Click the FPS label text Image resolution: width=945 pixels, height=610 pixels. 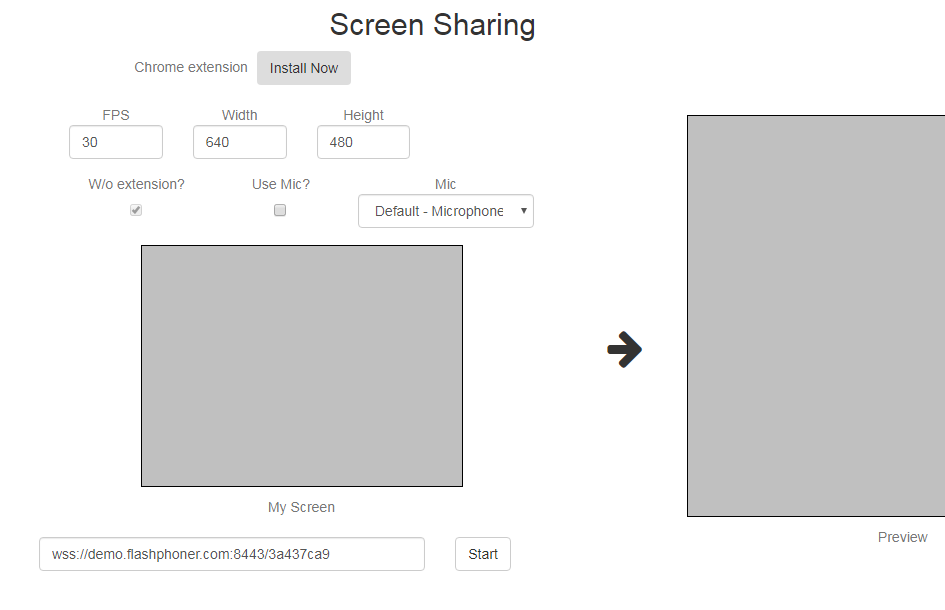click(x=116, y=115)
